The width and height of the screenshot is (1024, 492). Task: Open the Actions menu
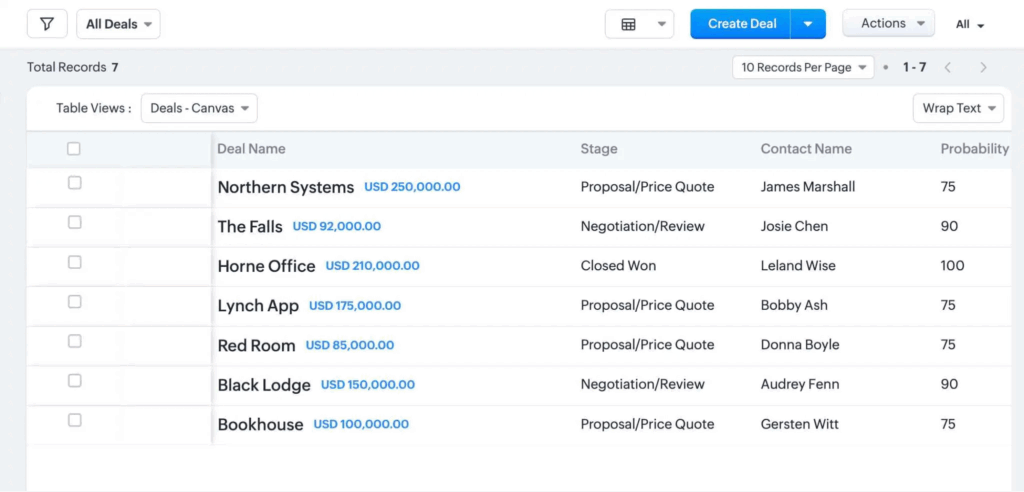[x=889, y=23]
